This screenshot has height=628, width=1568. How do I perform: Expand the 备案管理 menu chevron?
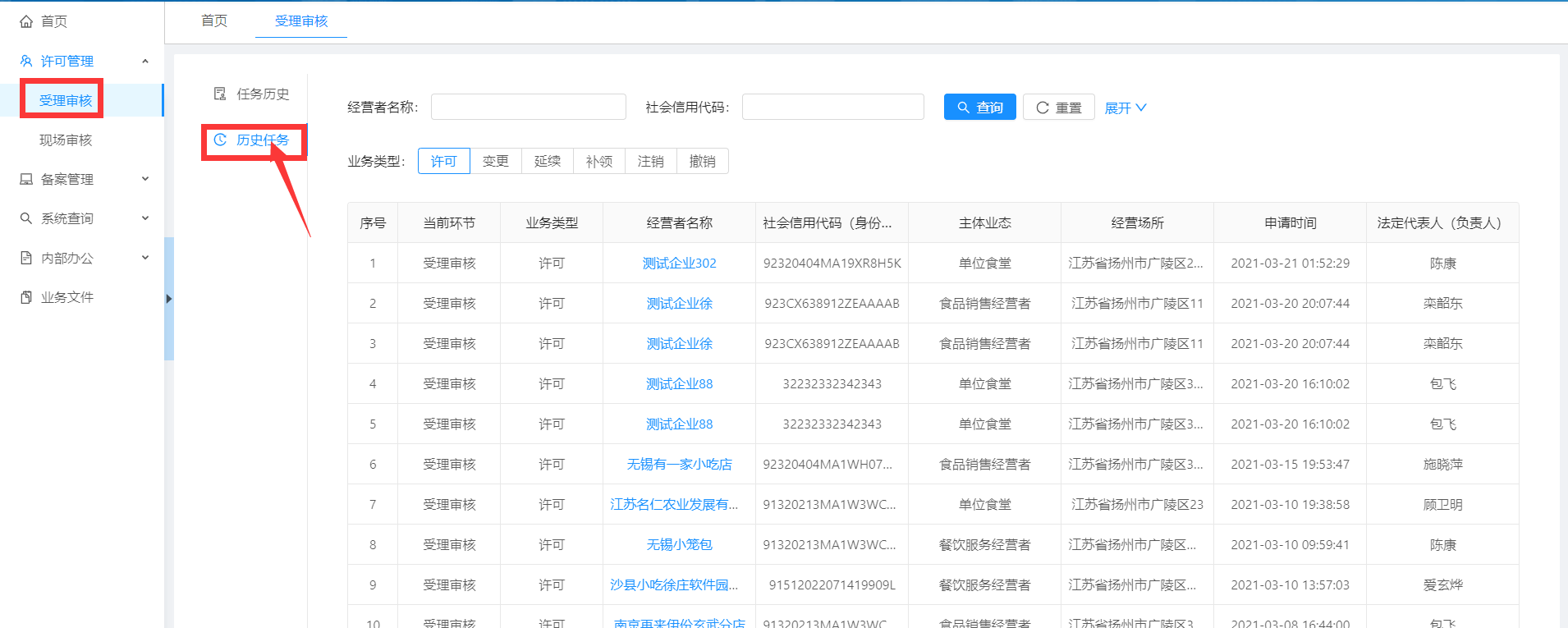point(145,179)
